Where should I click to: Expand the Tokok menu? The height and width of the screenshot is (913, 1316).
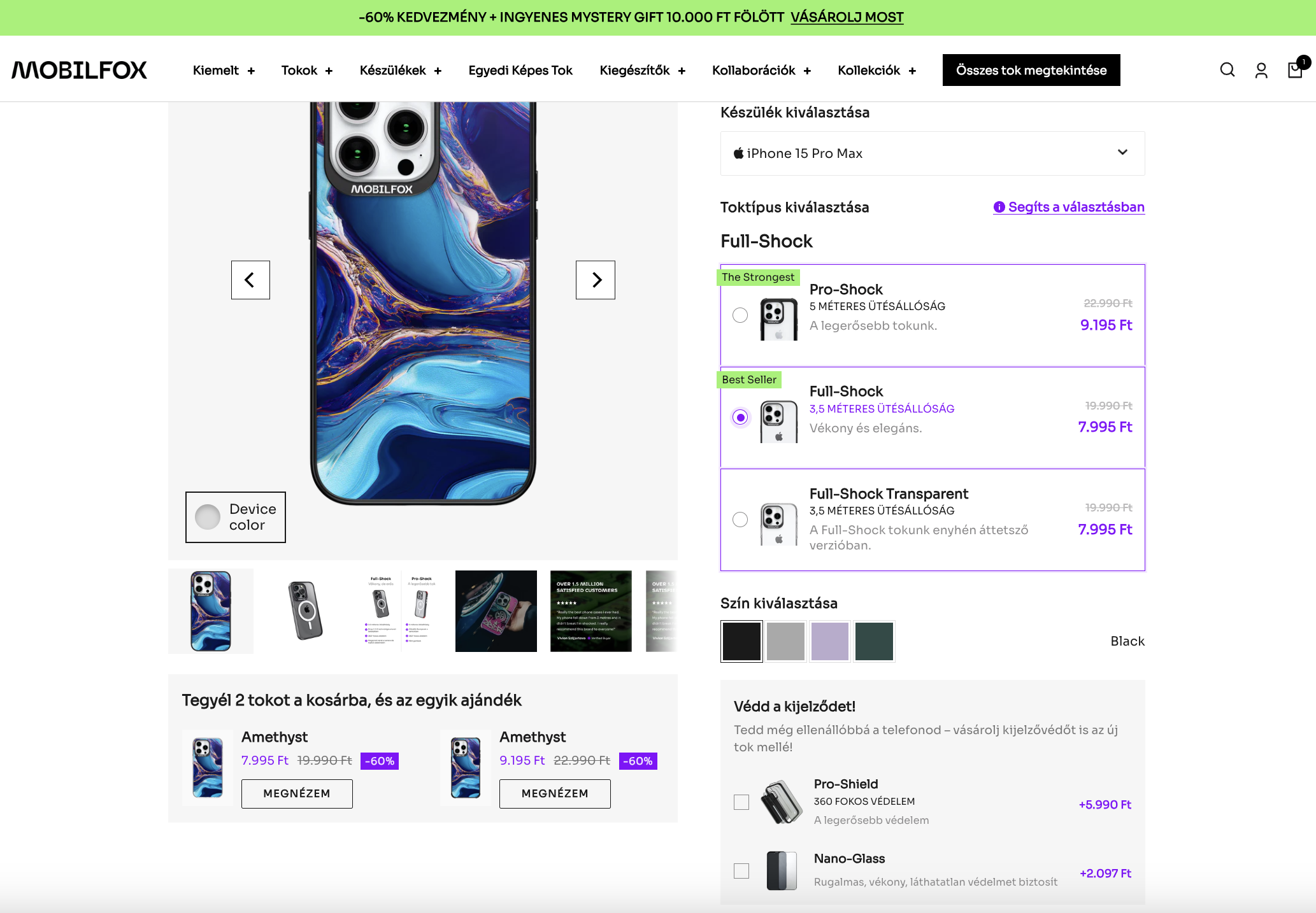coord(306,70)
